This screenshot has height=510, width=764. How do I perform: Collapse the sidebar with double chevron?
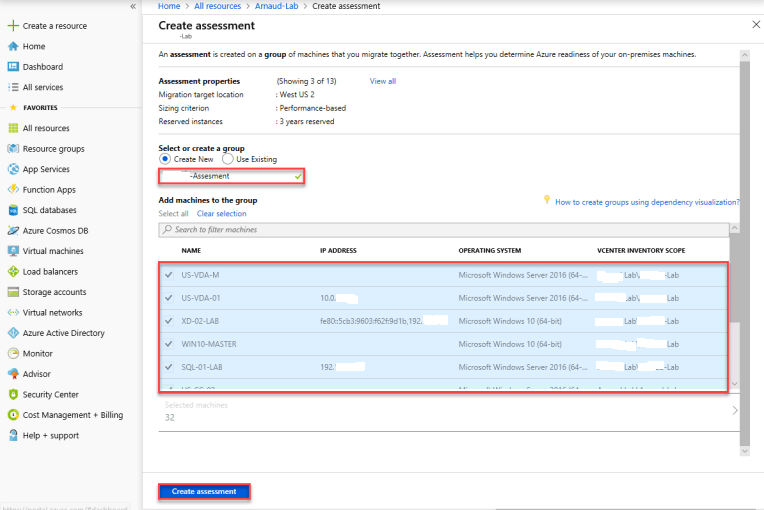133,6
